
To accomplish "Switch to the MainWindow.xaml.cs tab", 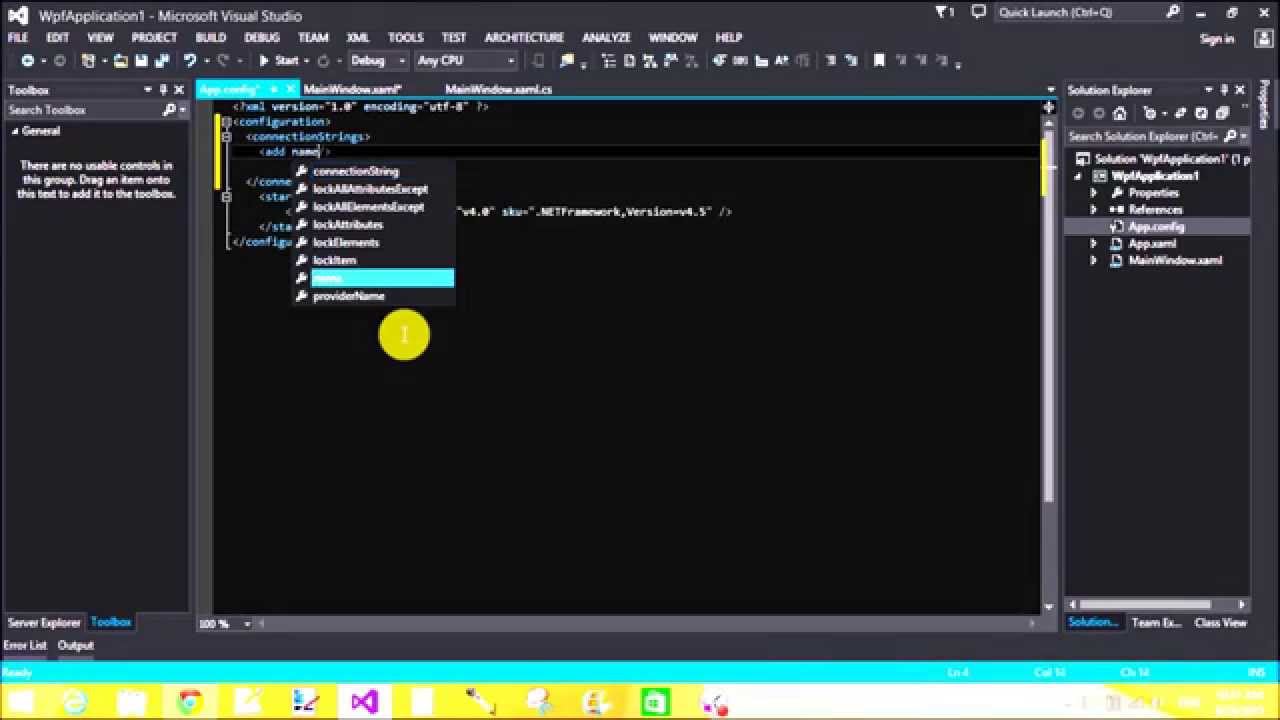I will pyautogui.click(x=498, y=89).
